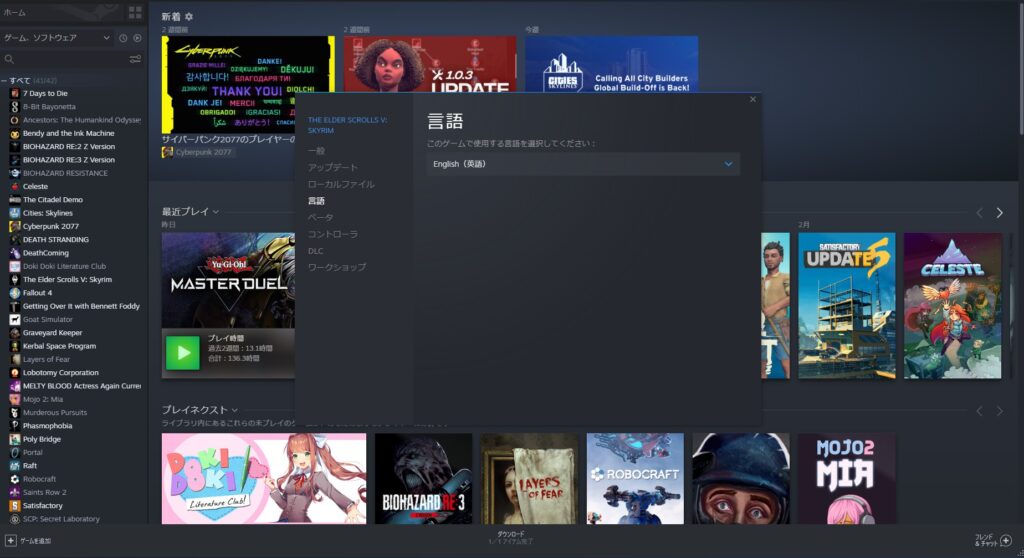Select Getting Over It with Bennett Foddy
1024x558 pixels.
point(81,306)
